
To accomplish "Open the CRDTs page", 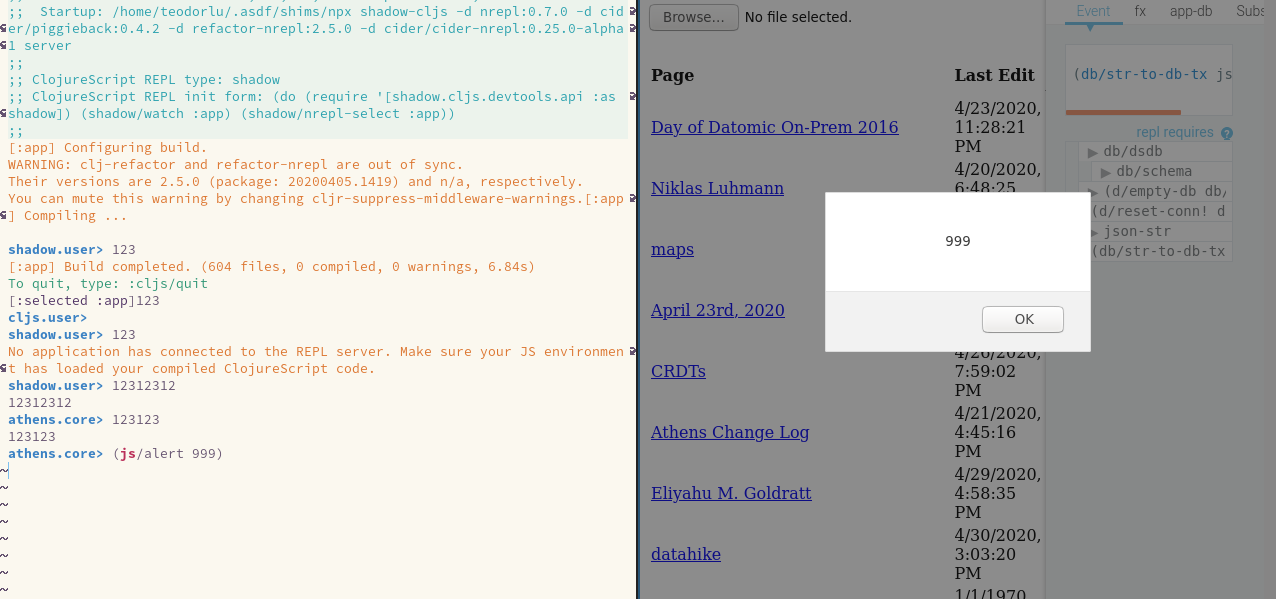I will (678, 371).
